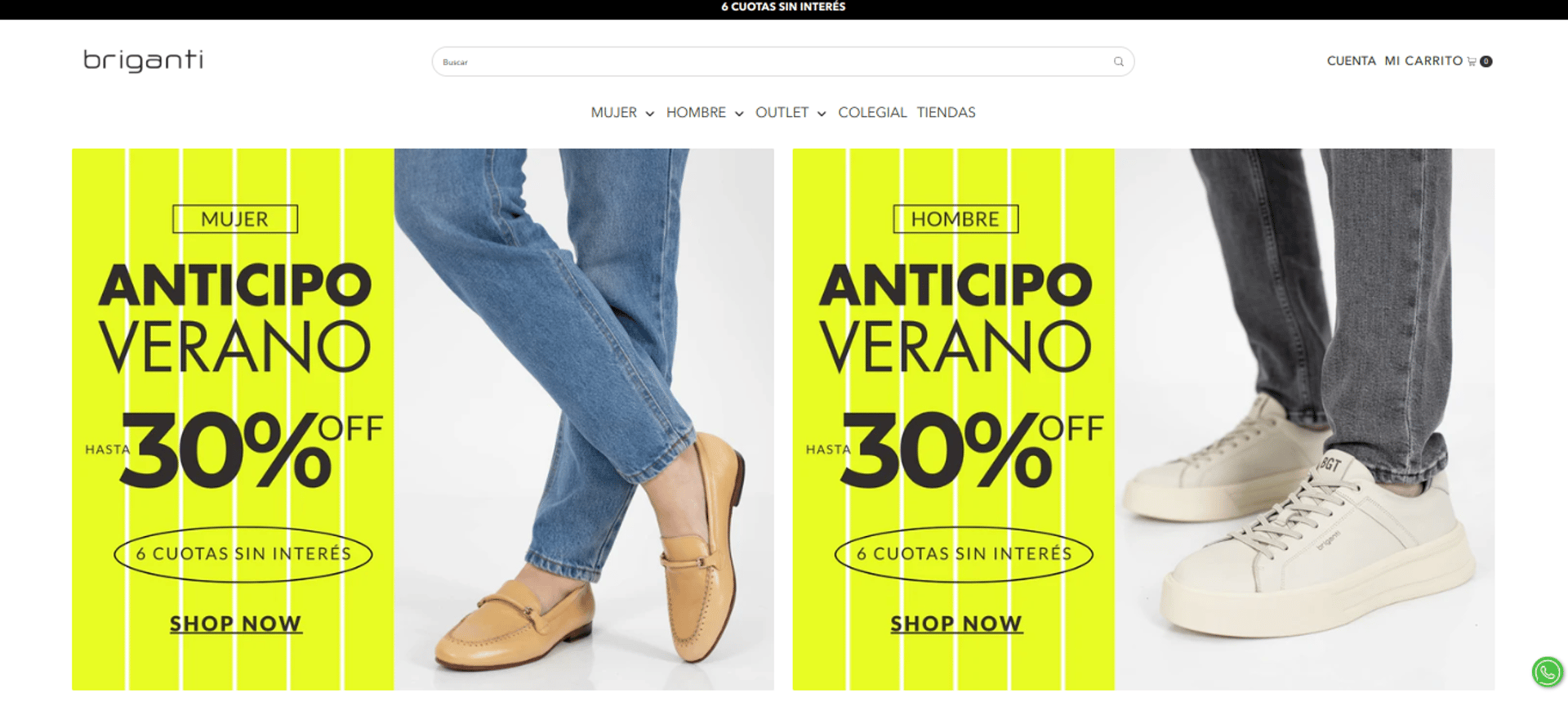Open MI CARRITO link
This screenshot has width=1568, height=702.
pos(1423,61)
